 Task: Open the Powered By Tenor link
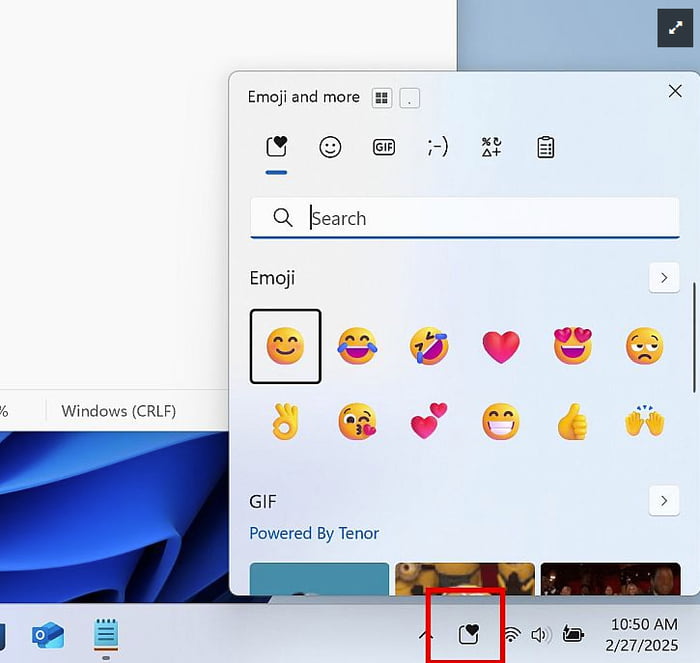(314, 533)
